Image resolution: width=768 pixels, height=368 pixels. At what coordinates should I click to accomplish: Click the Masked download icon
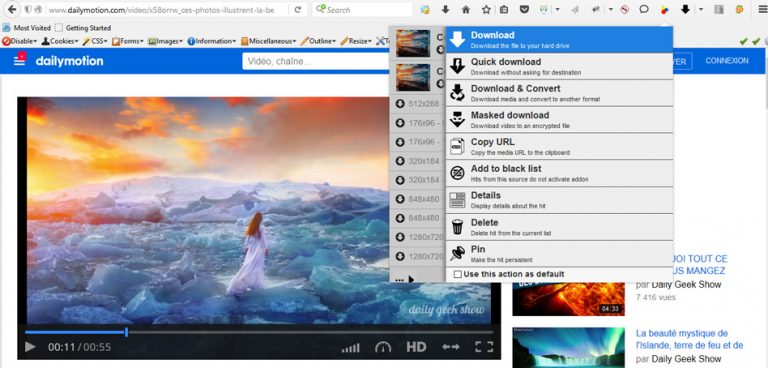457,120
